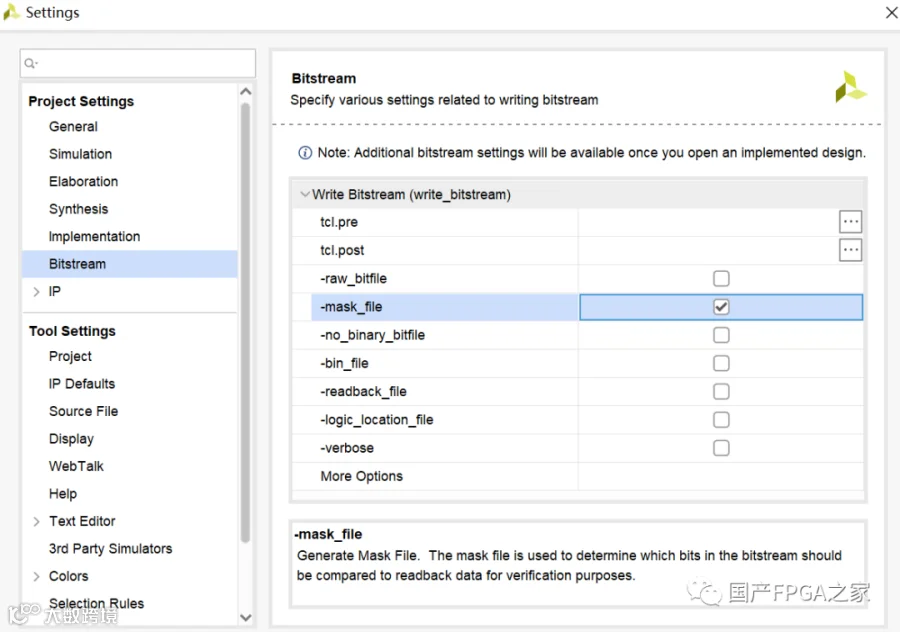The image size is (900, 632).
Task: Open IP Defaults settings
Action: coord(82,383)
